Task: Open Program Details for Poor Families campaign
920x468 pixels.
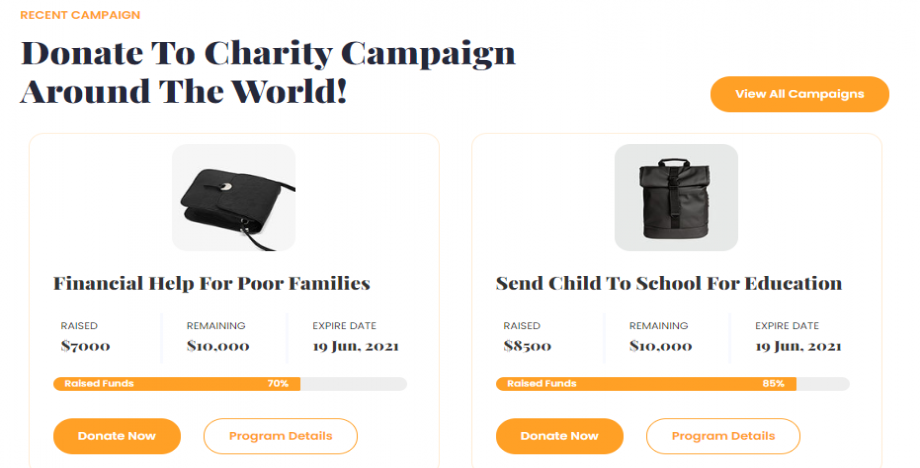Action: click(280, 436)
